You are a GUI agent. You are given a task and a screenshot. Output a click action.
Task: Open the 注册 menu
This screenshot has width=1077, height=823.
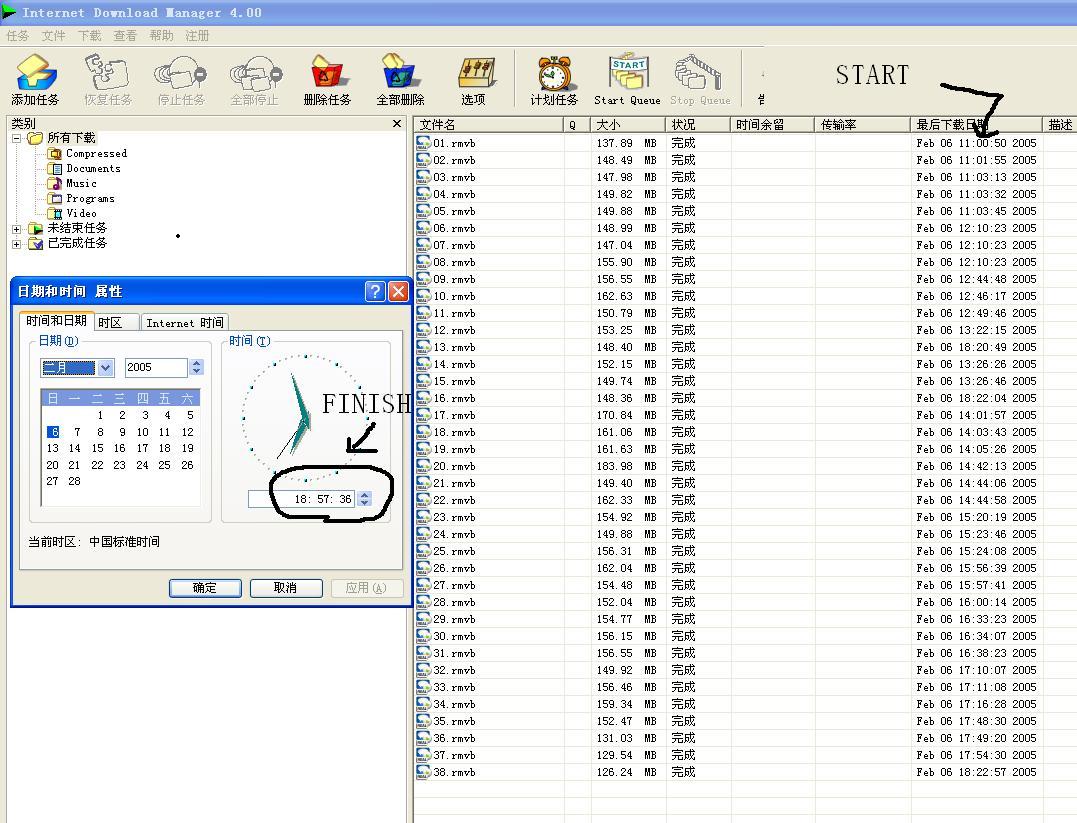point(197,36)
